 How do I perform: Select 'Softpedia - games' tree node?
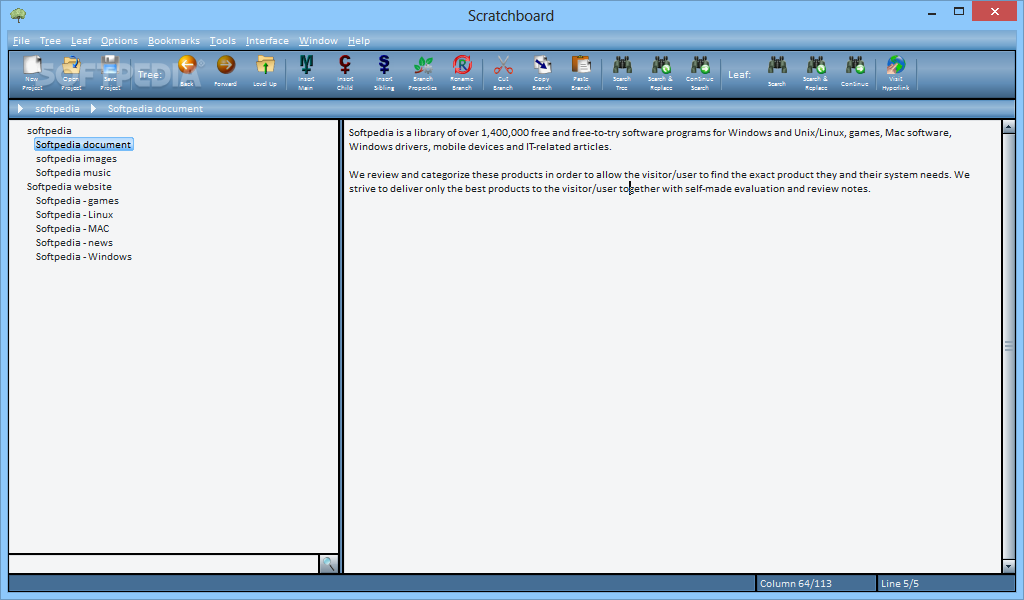click(77, 200)
